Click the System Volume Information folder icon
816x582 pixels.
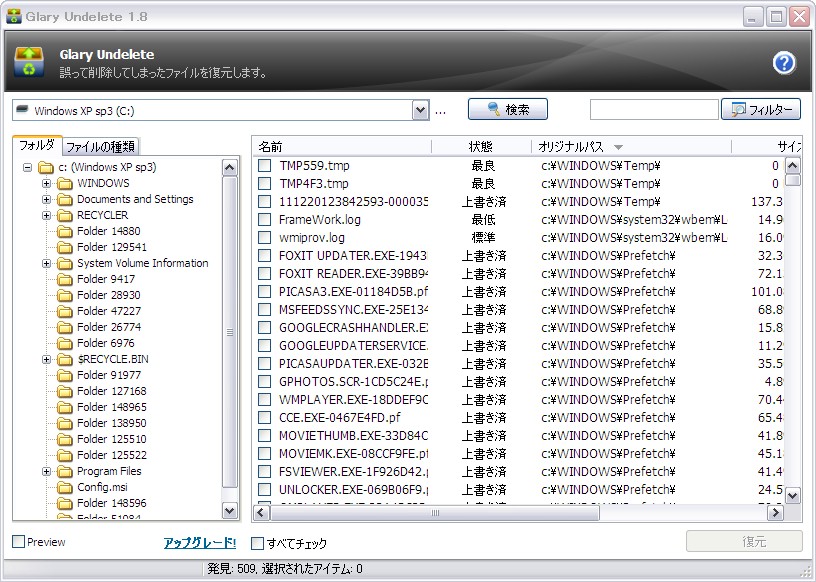tap(65, 263)
